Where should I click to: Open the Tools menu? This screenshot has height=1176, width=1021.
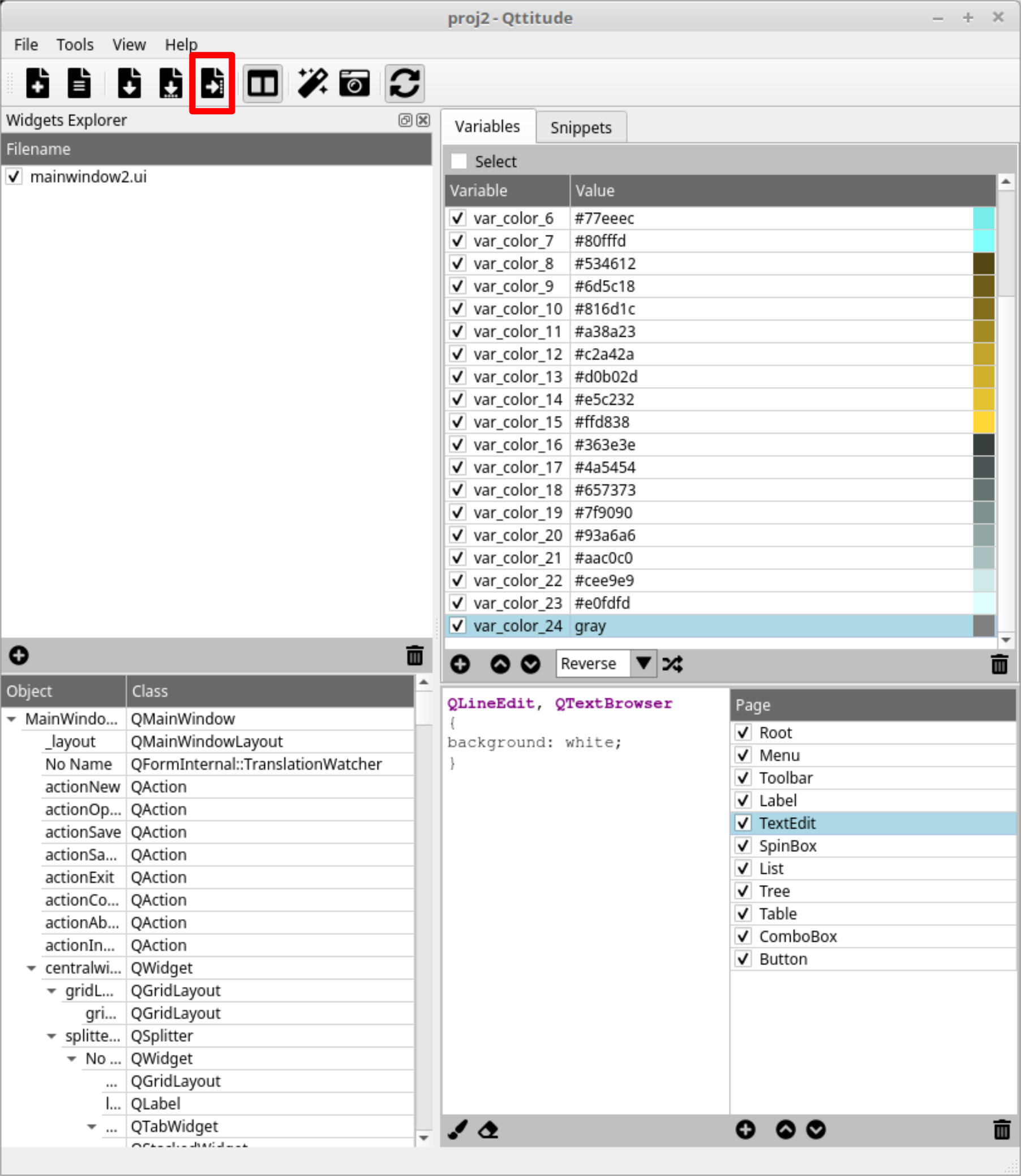pos(75,45)
